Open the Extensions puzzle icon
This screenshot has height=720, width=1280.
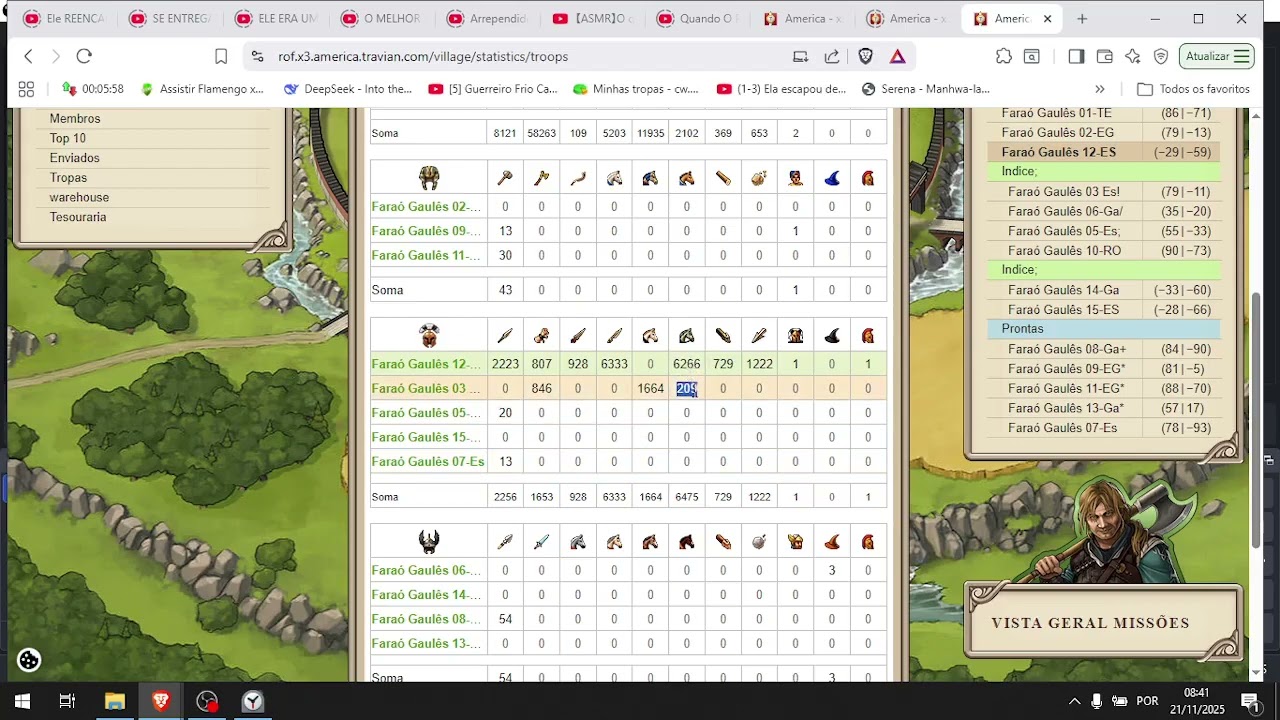point(1003,57)
